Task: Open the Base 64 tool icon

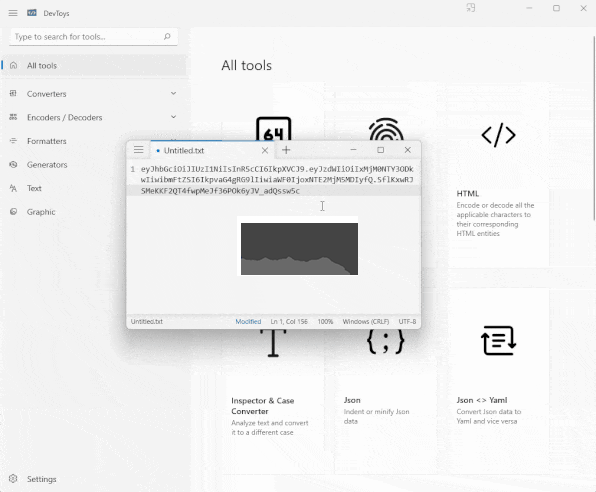Action: pos(274,129)
